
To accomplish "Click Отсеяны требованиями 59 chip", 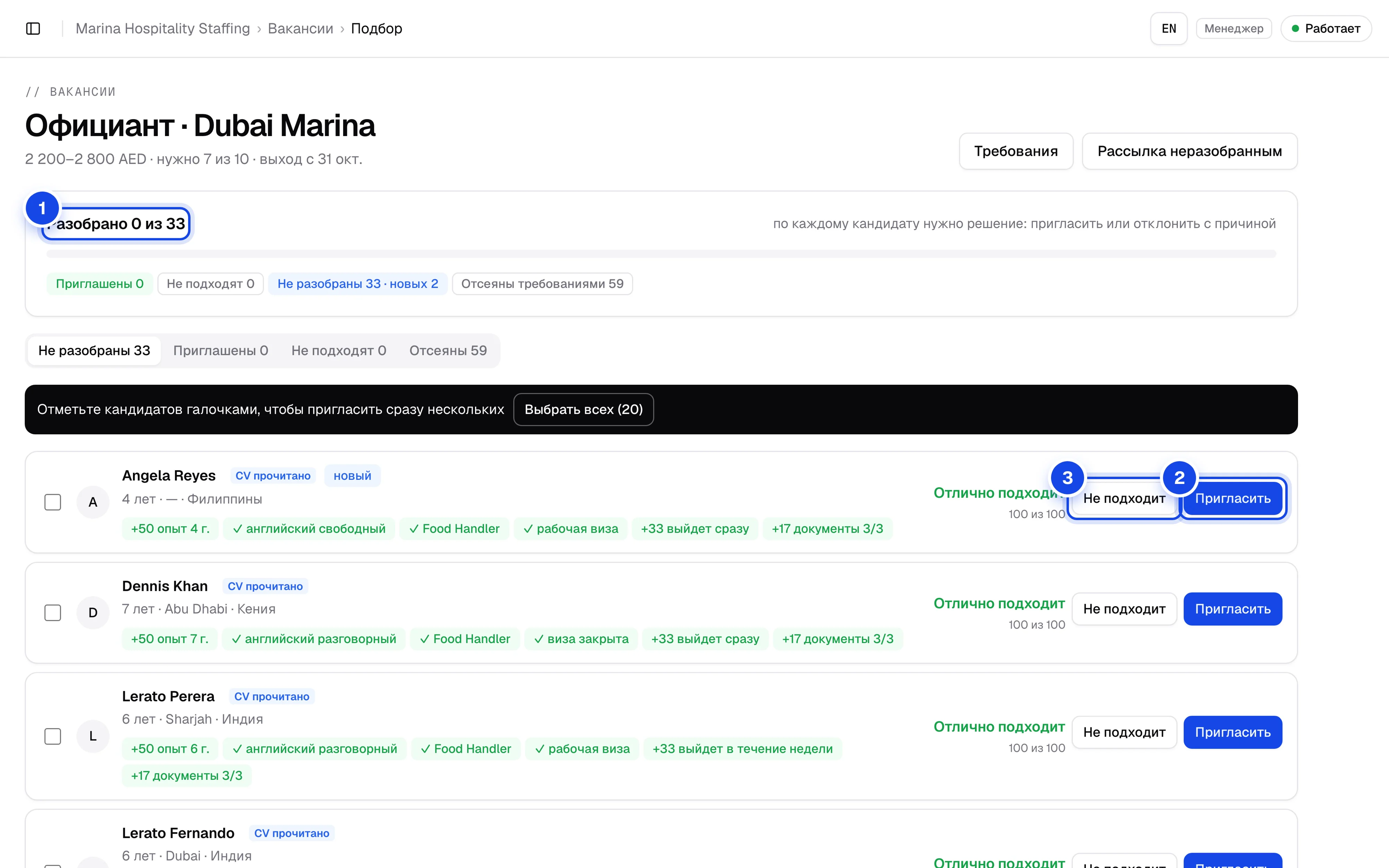I will click(542, 284).
